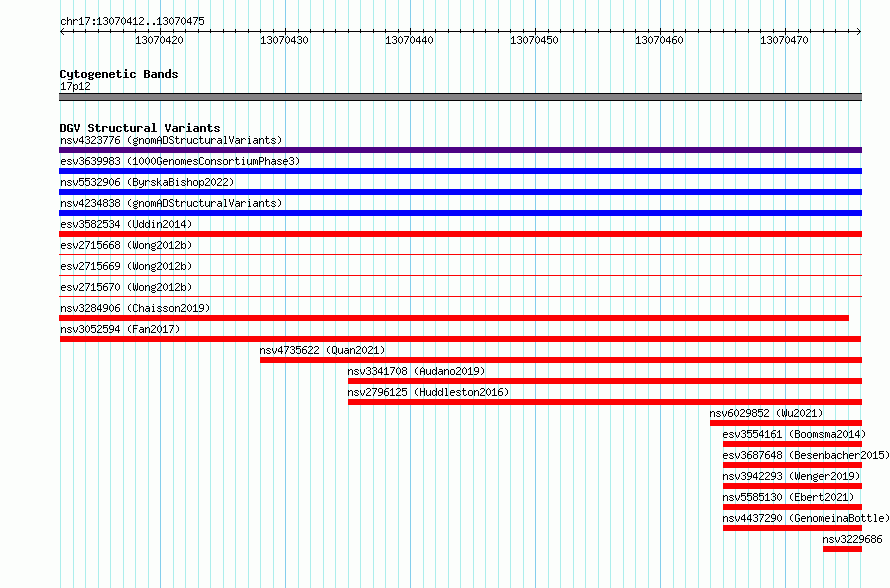Click the gray 17p12 cytogenetic band bar
Viewport: 890px width, 588px height.
click(x=460, y=97)
